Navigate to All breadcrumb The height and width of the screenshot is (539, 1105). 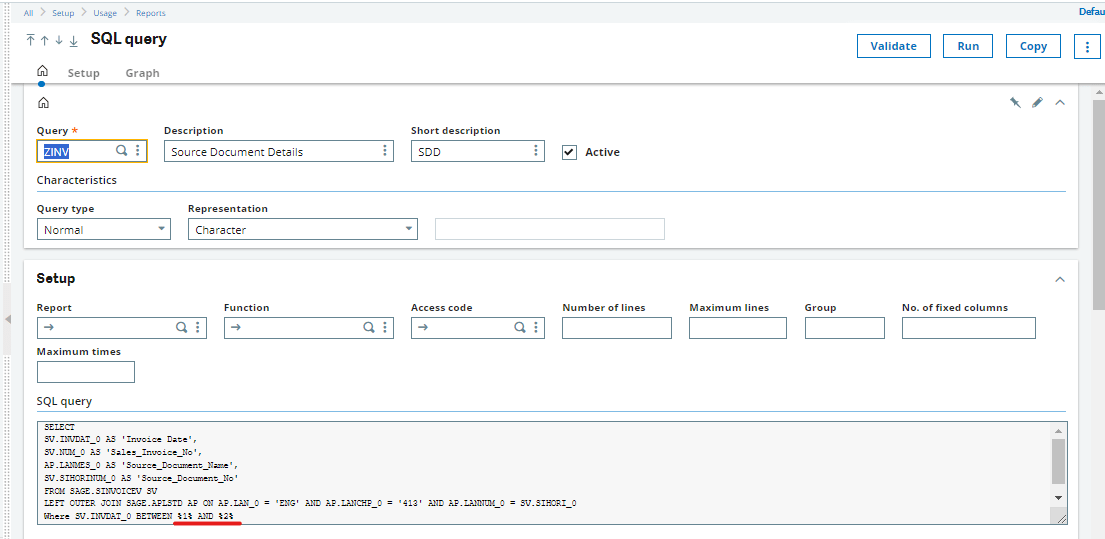coord(28,13)
